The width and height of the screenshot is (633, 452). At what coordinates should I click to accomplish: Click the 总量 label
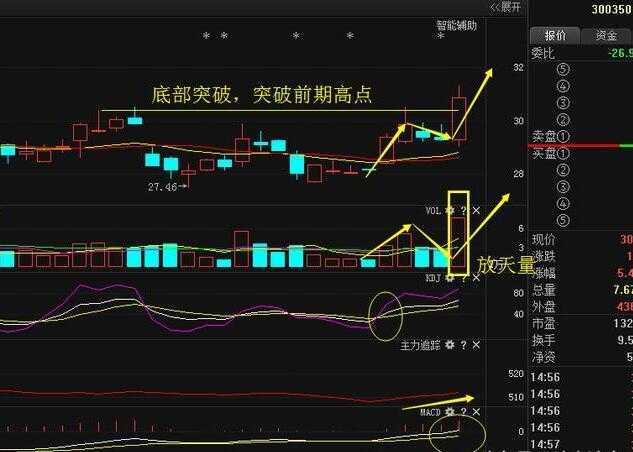[543, 290]
